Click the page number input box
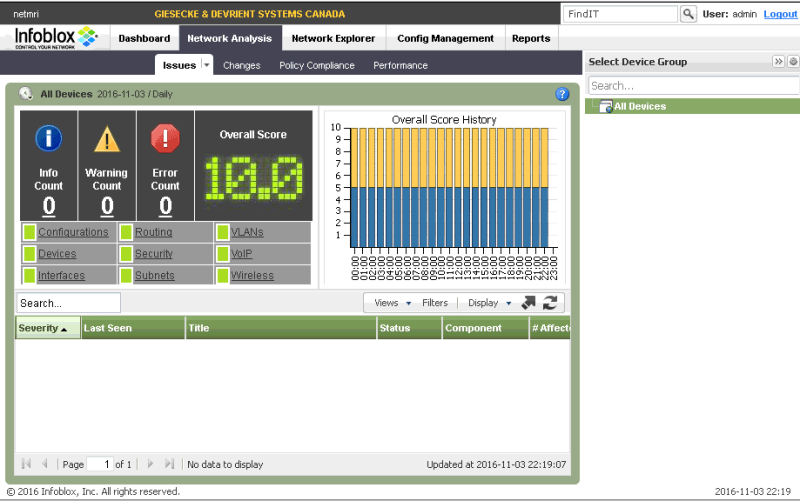 point(99,464)
